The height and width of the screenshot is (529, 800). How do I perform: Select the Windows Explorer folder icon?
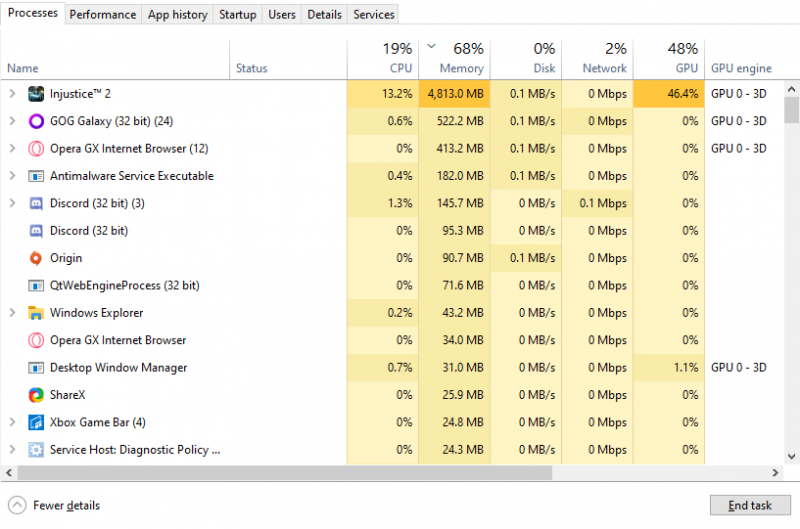[x=36, y=313]
